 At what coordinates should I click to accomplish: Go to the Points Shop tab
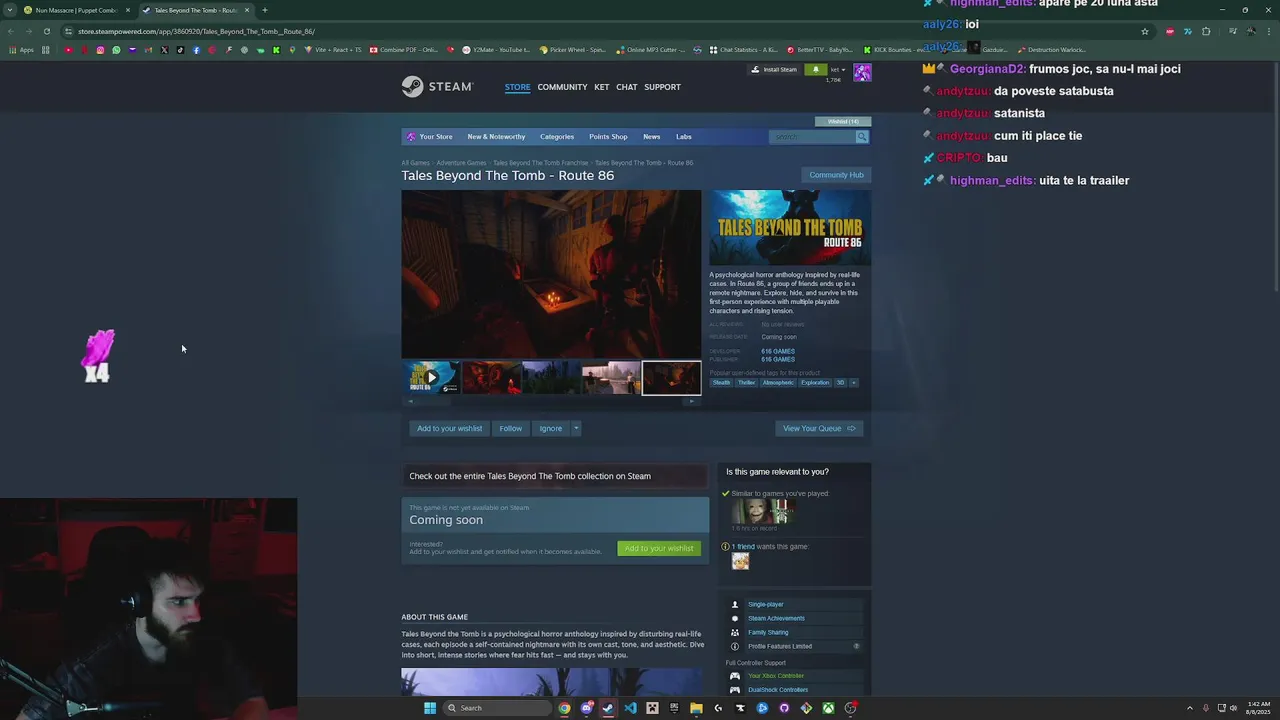[x=608, y=137]
